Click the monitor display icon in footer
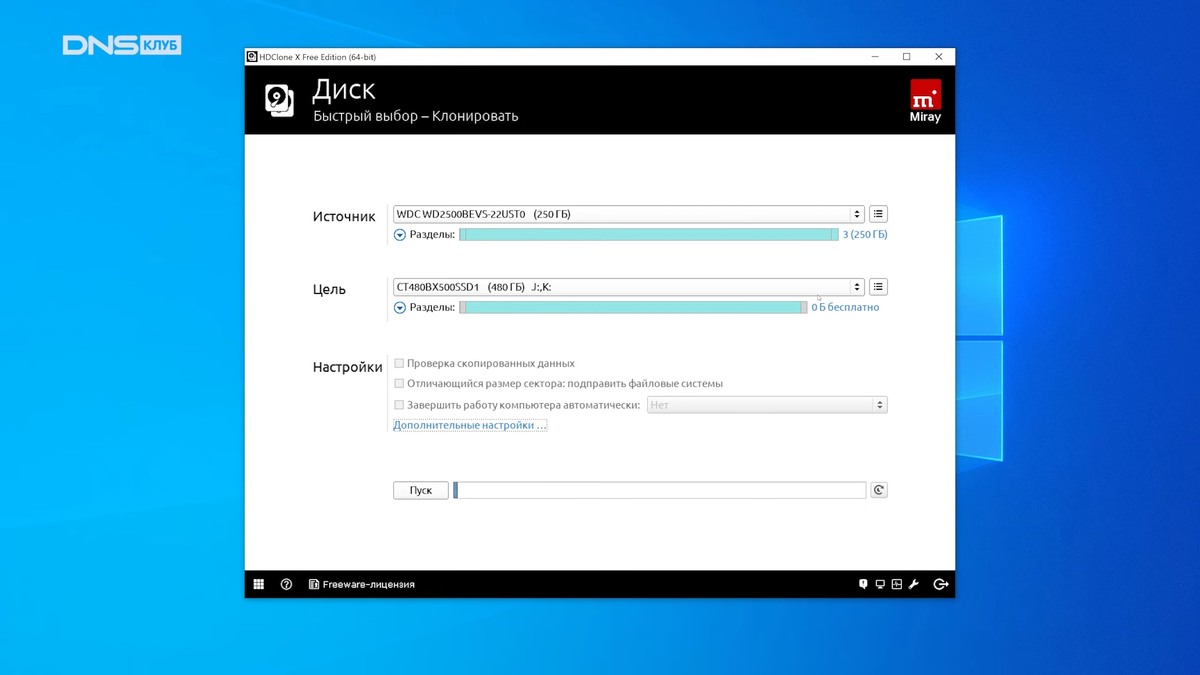Image resolution: width=1200 pixels, height=675 pixels. pos(880,584)
